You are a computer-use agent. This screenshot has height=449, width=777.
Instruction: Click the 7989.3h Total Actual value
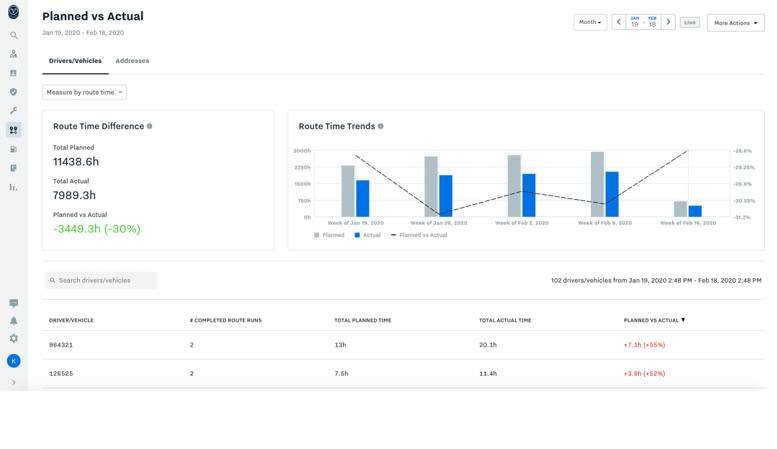click(74, 195)
